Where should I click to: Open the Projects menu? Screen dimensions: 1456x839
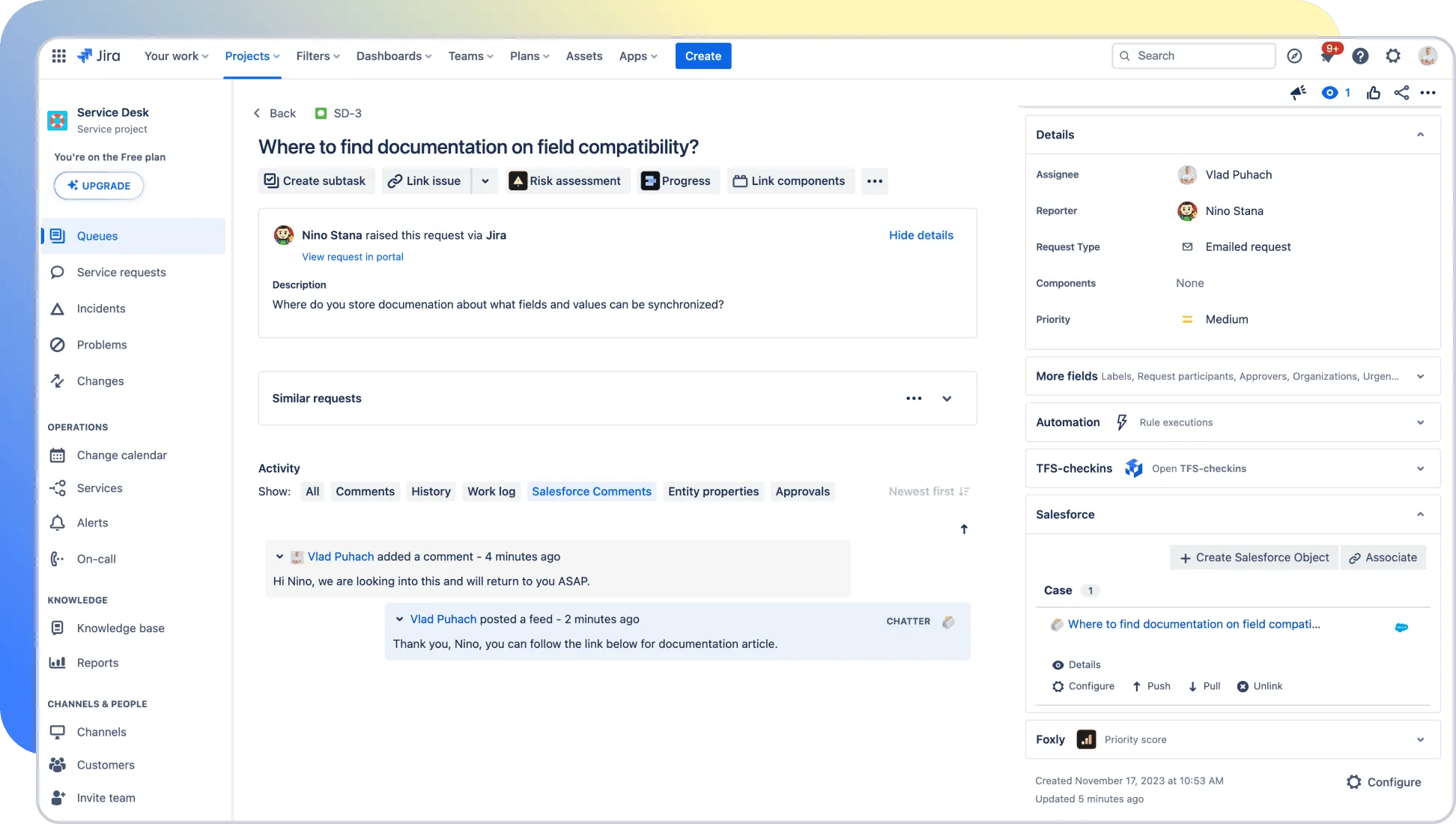[x=252, y=56]
